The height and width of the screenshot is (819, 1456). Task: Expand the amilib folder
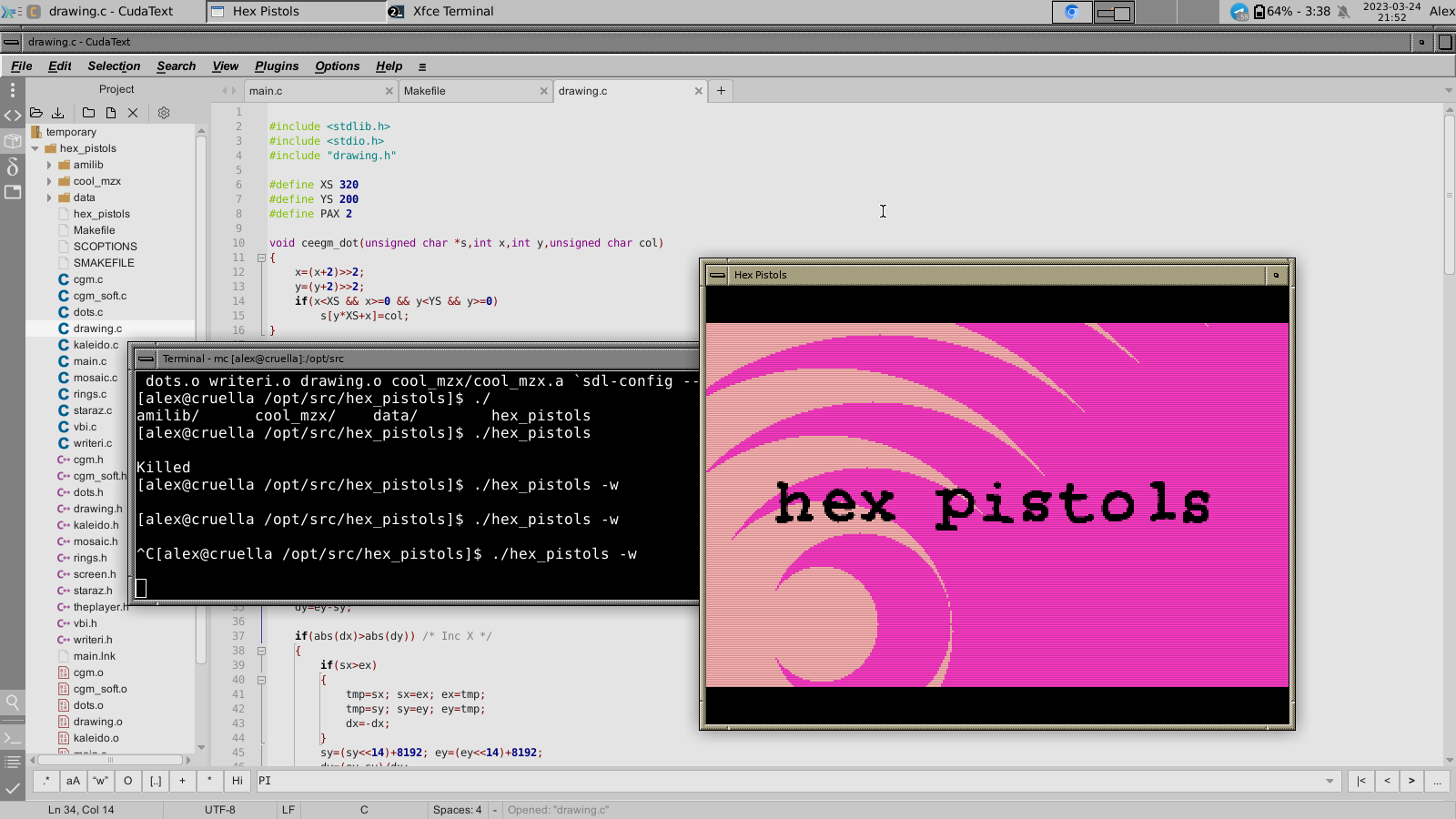[x=49, y=165]
